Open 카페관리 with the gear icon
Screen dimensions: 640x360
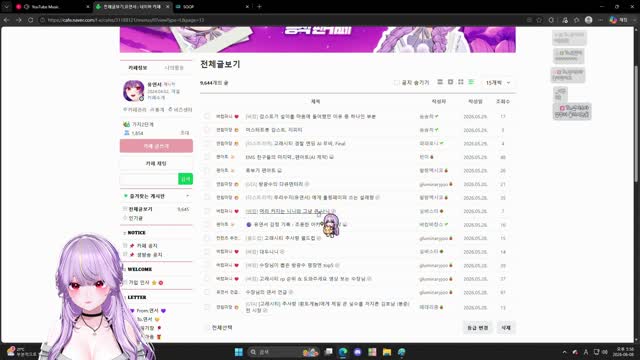pyautogui.click(x=135, y=110)
